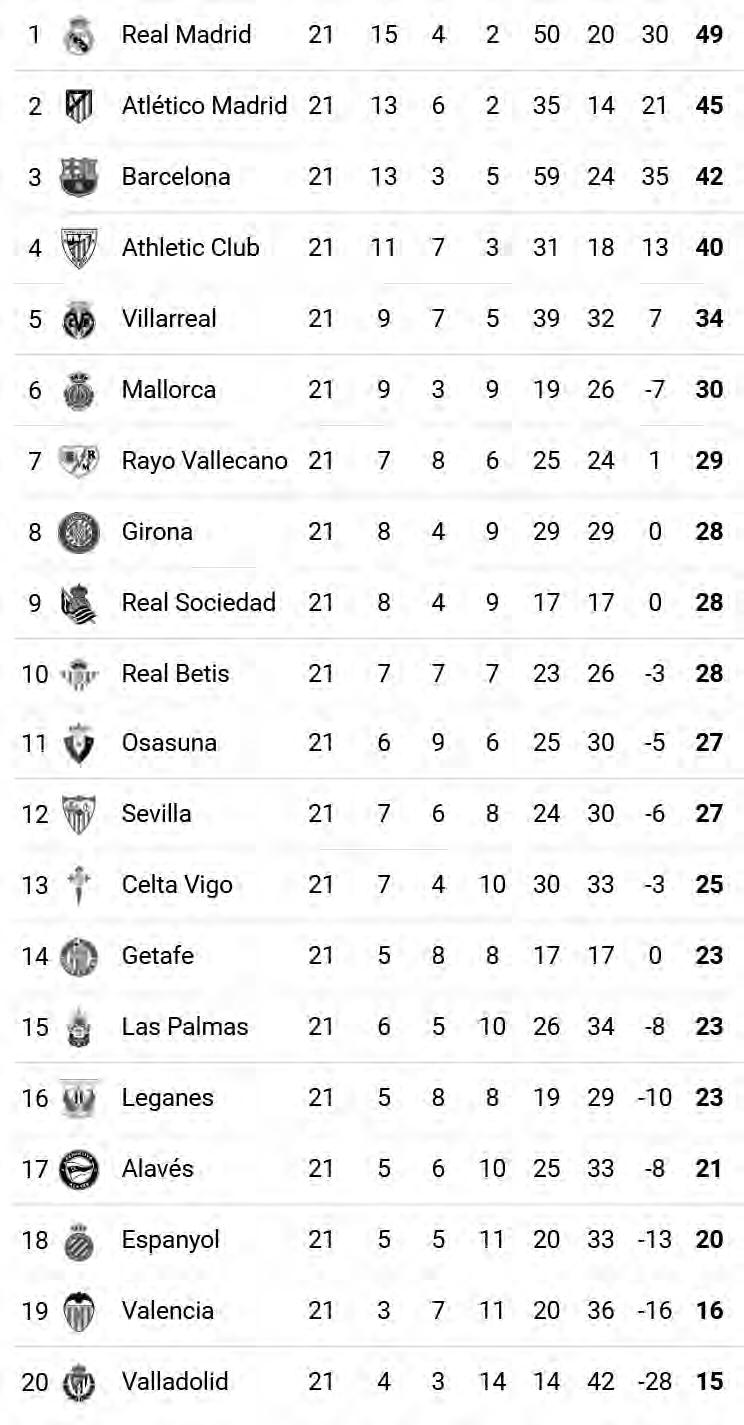Select the Real Betis team name

point(175,674)
